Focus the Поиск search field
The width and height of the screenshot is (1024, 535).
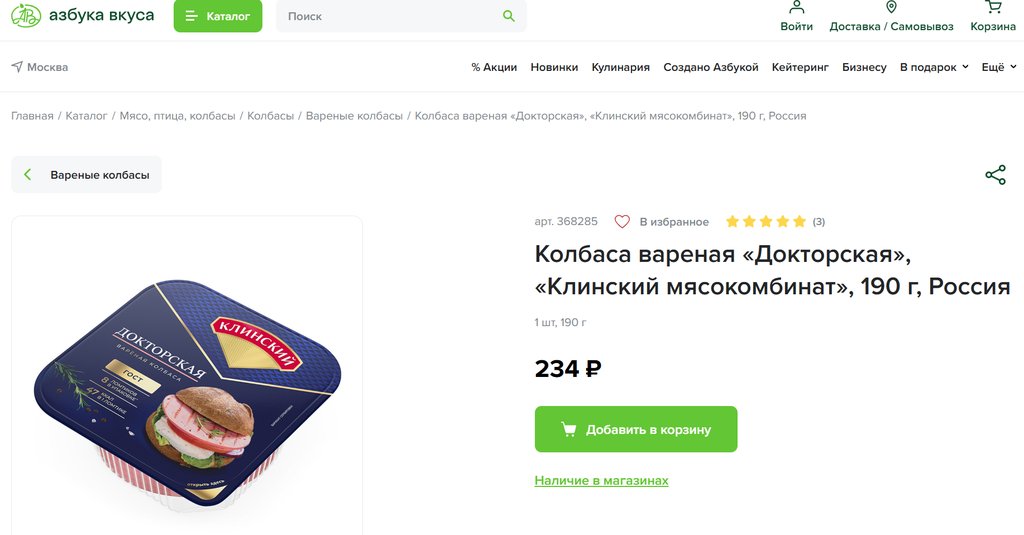tap(392, 16)
